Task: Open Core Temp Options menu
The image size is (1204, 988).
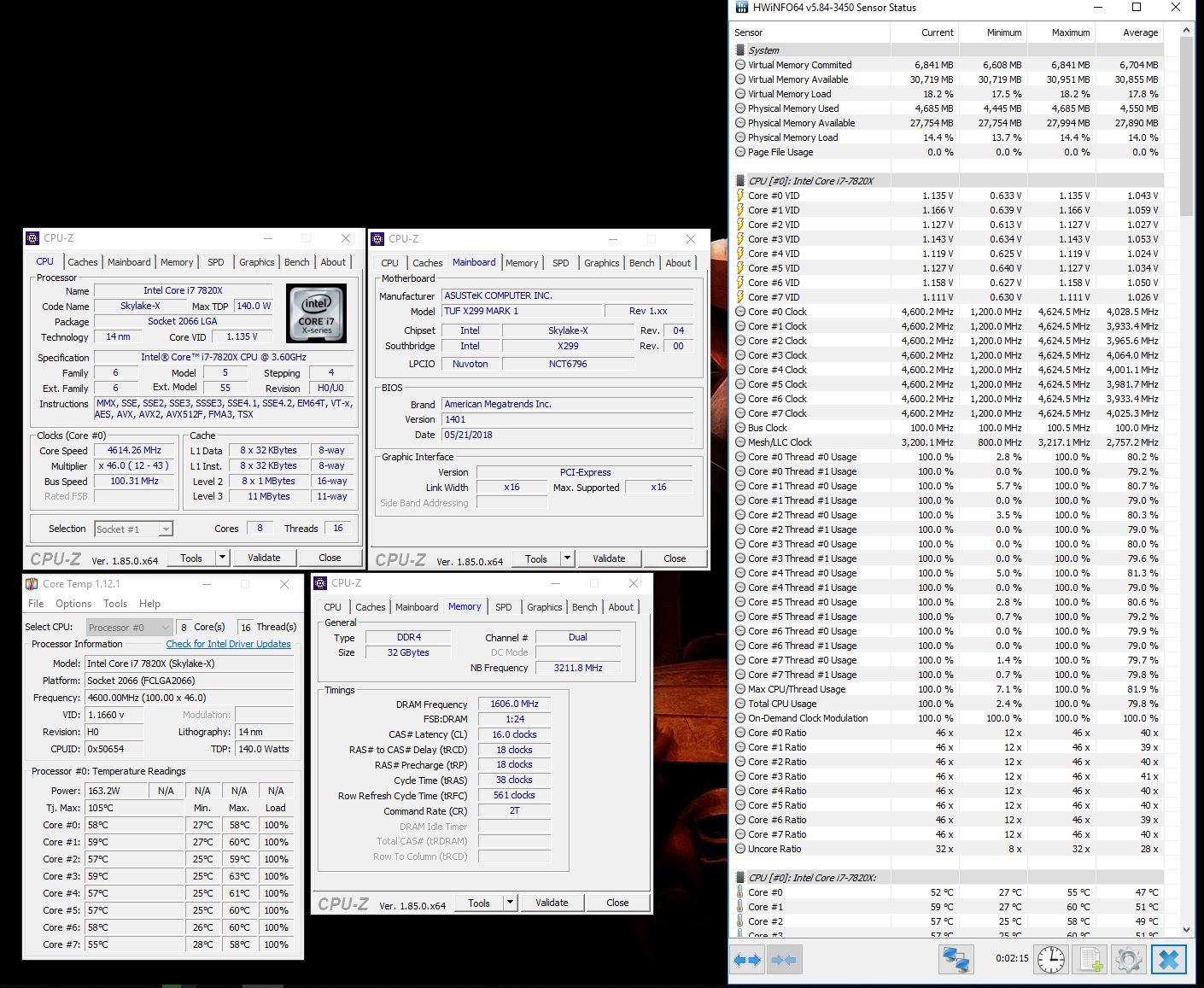Action: tap(73, 603)
